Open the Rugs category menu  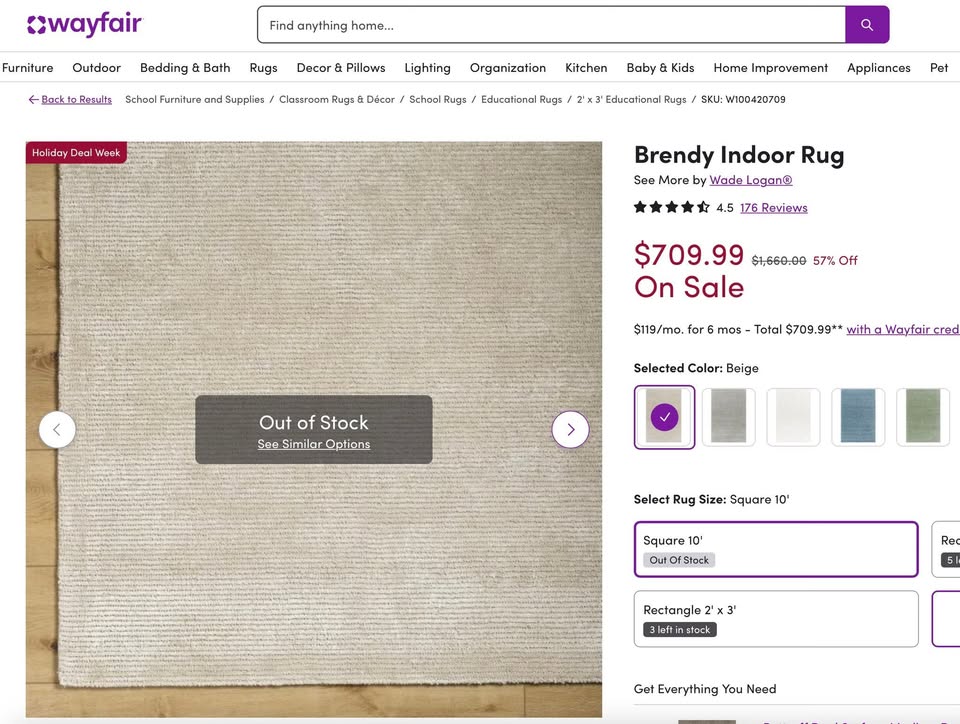click(x=263, y=68)
